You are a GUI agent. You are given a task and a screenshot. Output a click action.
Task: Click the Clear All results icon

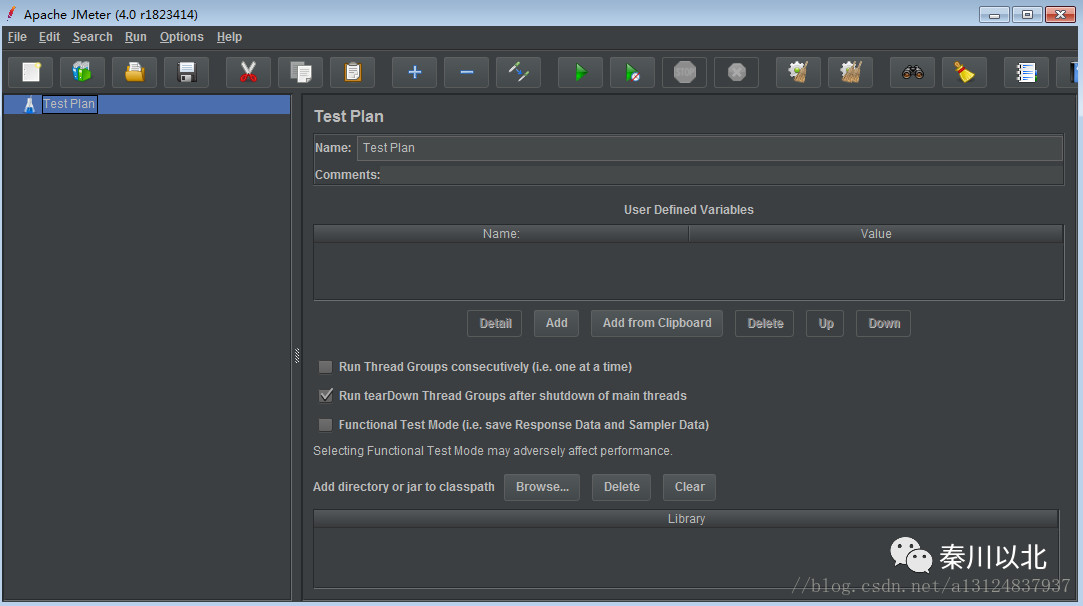click(x=850, y=72)
